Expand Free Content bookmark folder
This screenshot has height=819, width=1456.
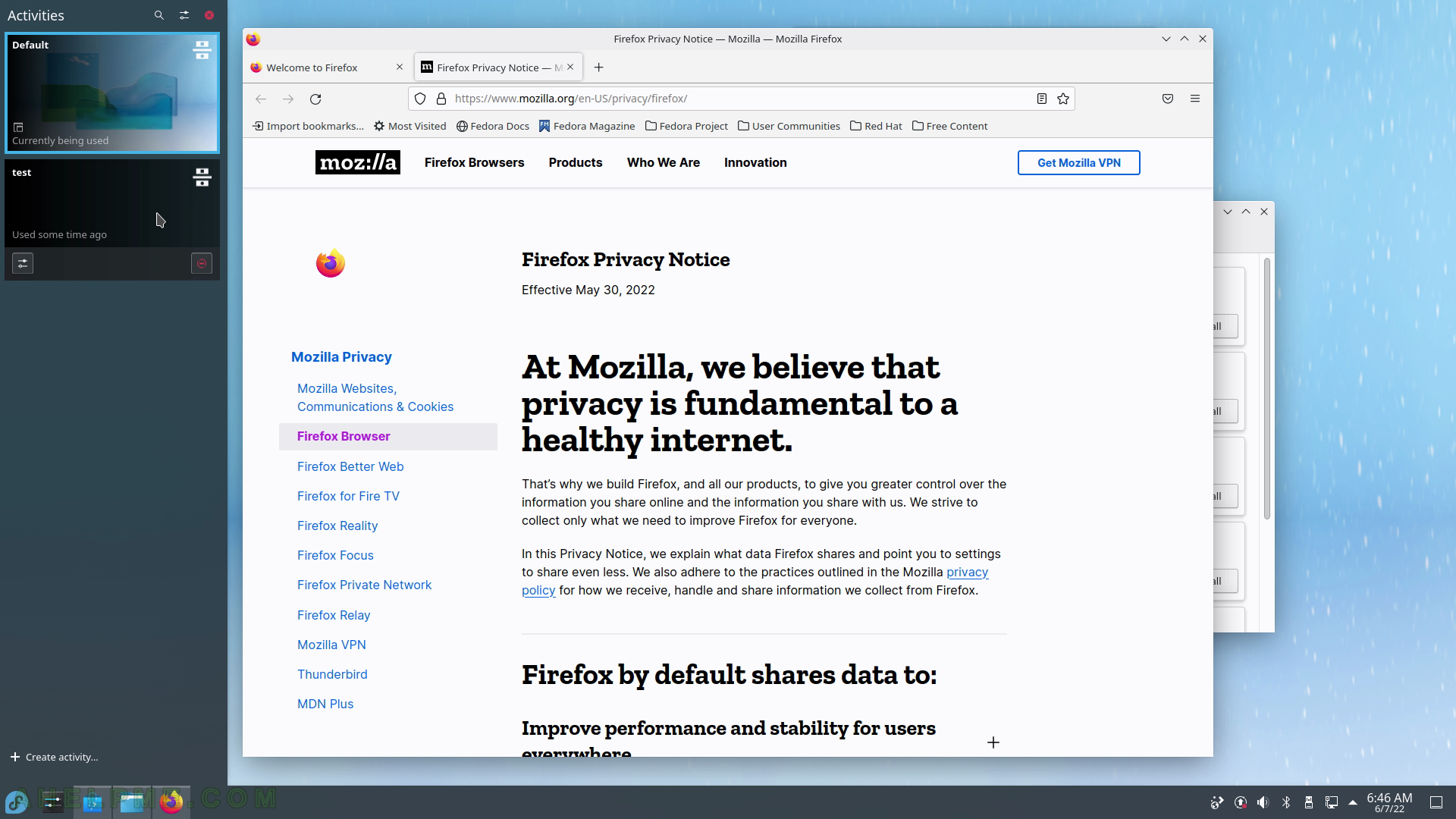[949, 126]
